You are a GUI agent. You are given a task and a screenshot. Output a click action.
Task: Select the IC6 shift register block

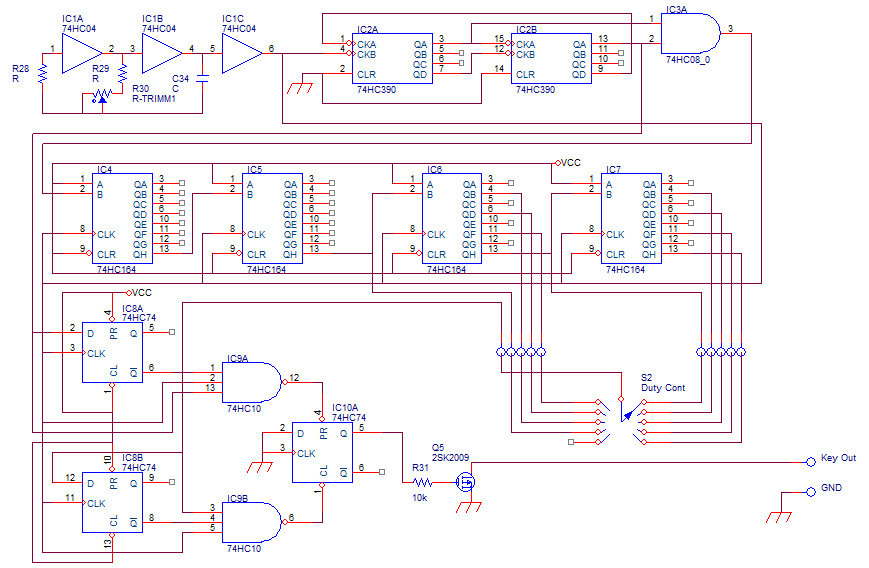pyautogui.click(x=452, y=218)
